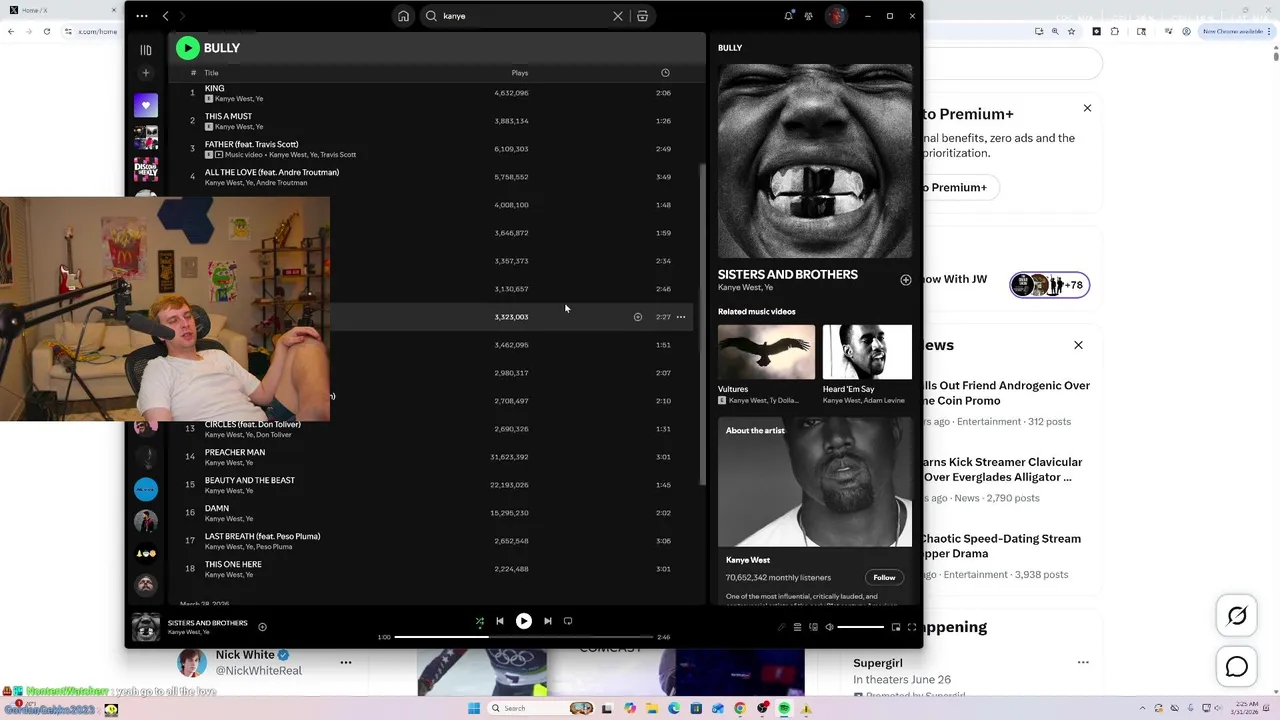Open Your Library sidebar icon

click(x=146, y=50)
